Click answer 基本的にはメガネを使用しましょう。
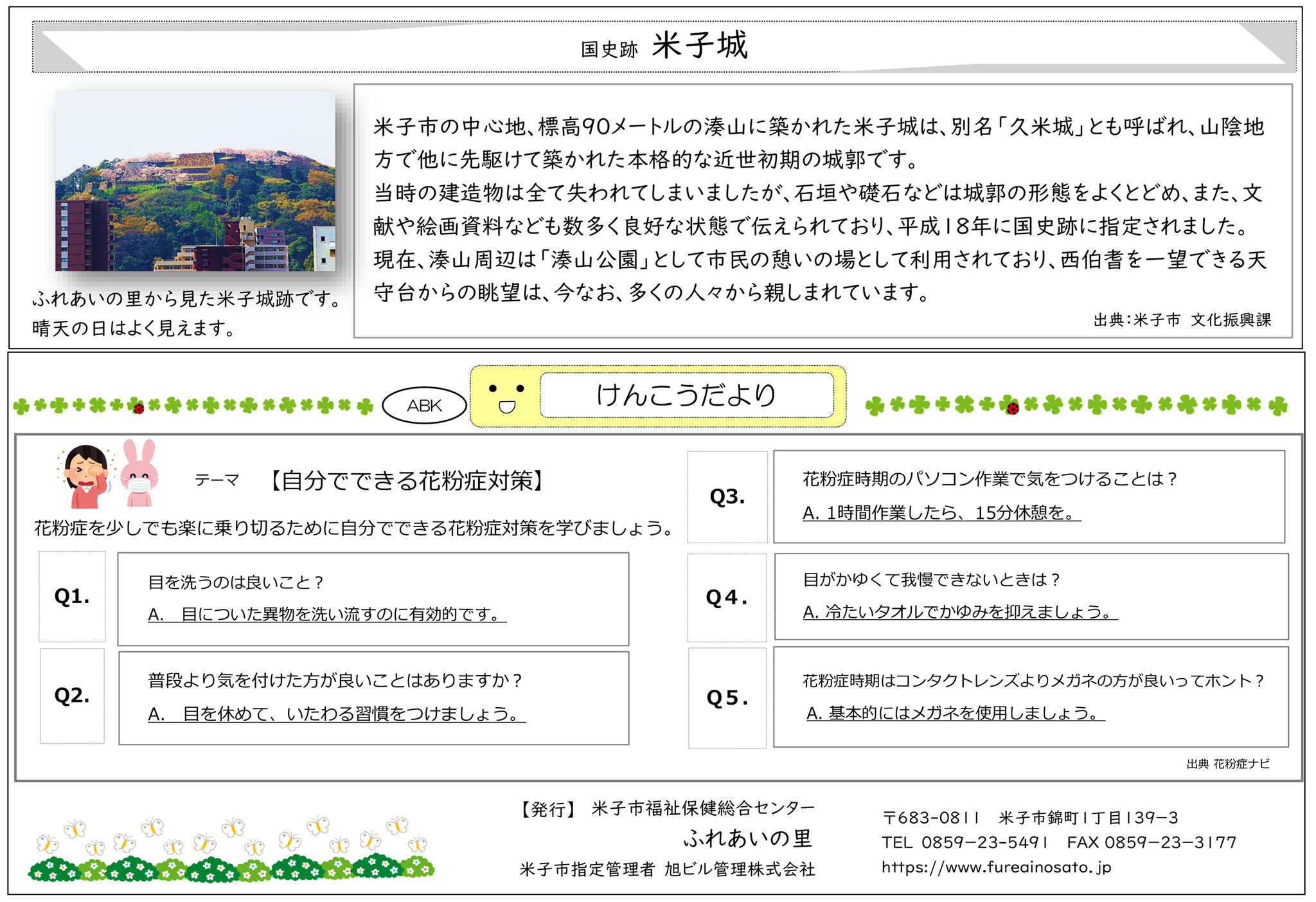Viewport: 1316px width, 902px height. tap(956, 713)
